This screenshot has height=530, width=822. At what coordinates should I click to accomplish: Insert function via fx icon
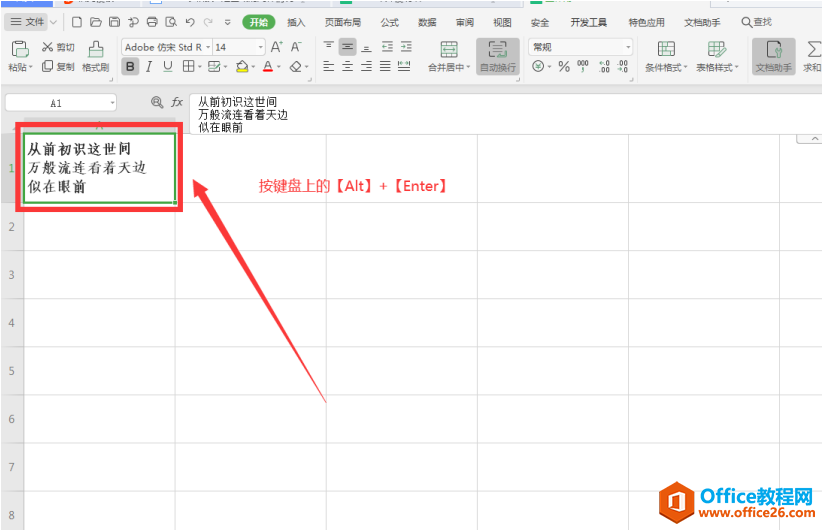point(177,102)
